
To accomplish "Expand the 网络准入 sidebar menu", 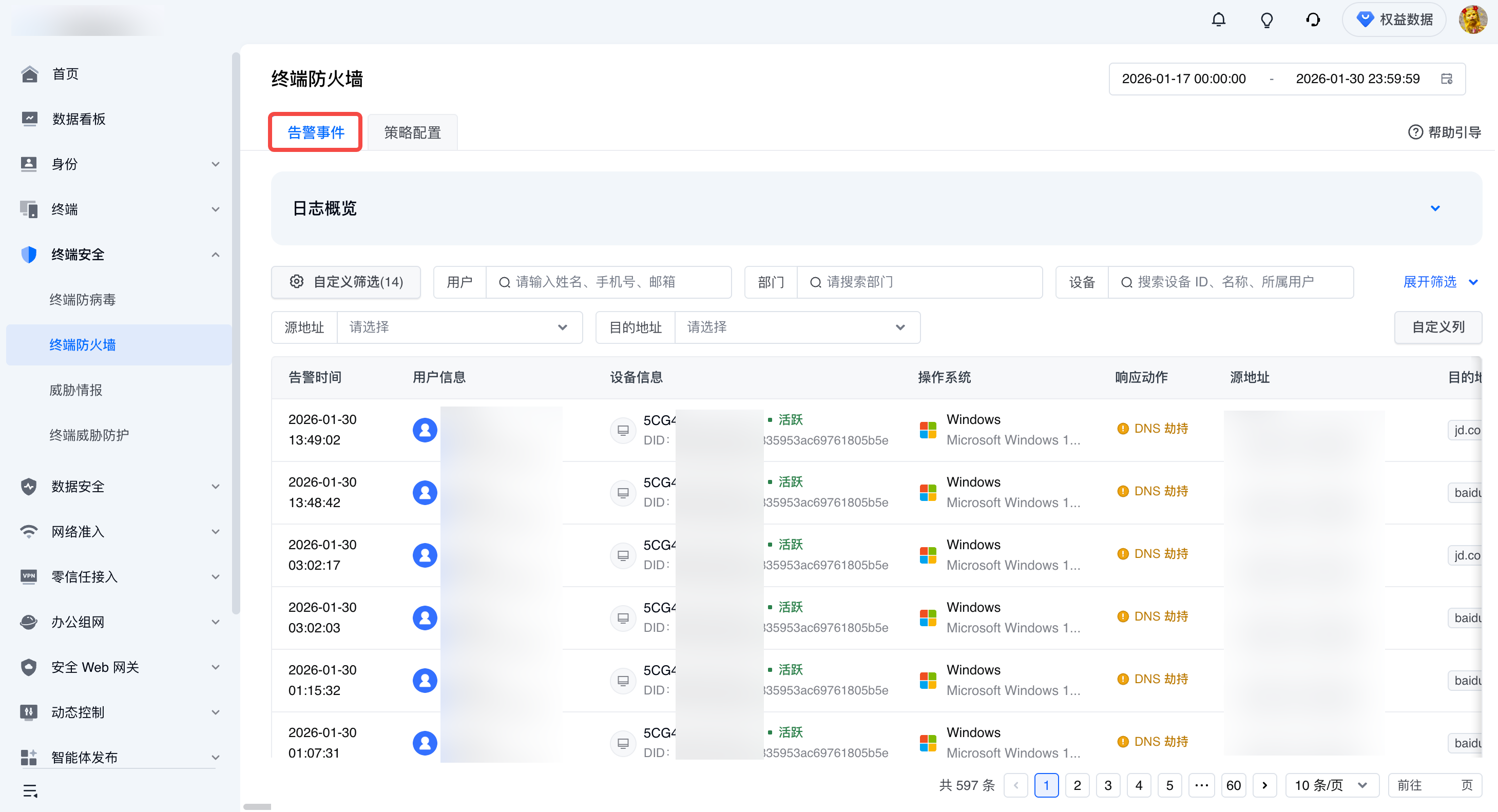I will tap(119, 532).
